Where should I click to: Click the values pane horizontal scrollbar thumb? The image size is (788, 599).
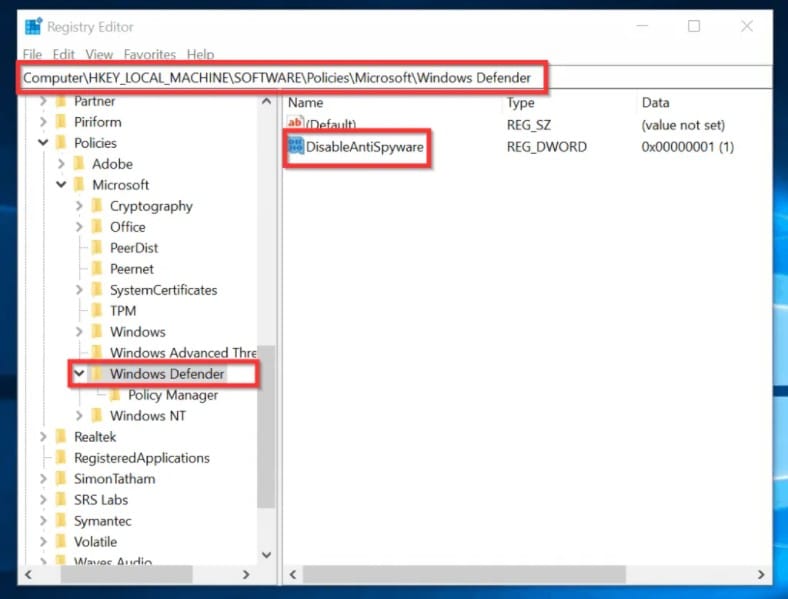click(x=464, y=574)
